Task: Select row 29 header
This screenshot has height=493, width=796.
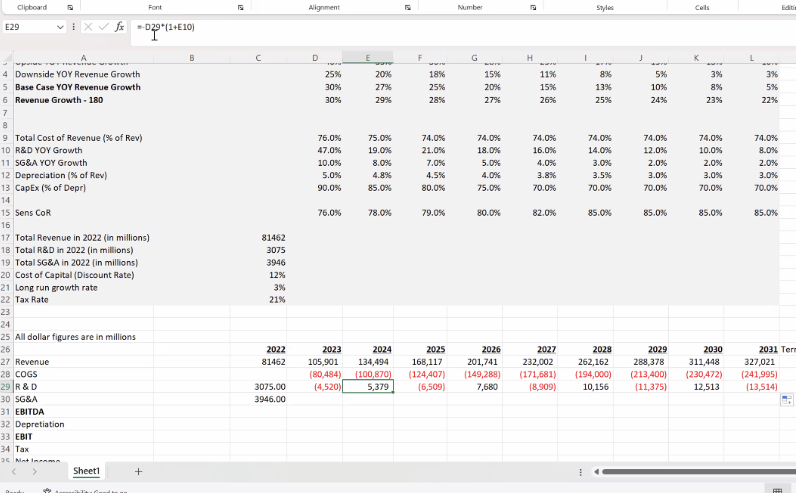Action: pos(6,387)
